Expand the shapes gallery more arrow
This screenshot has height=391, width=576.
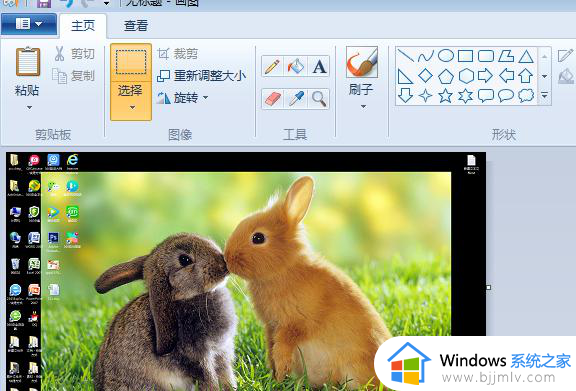(544, 96)
